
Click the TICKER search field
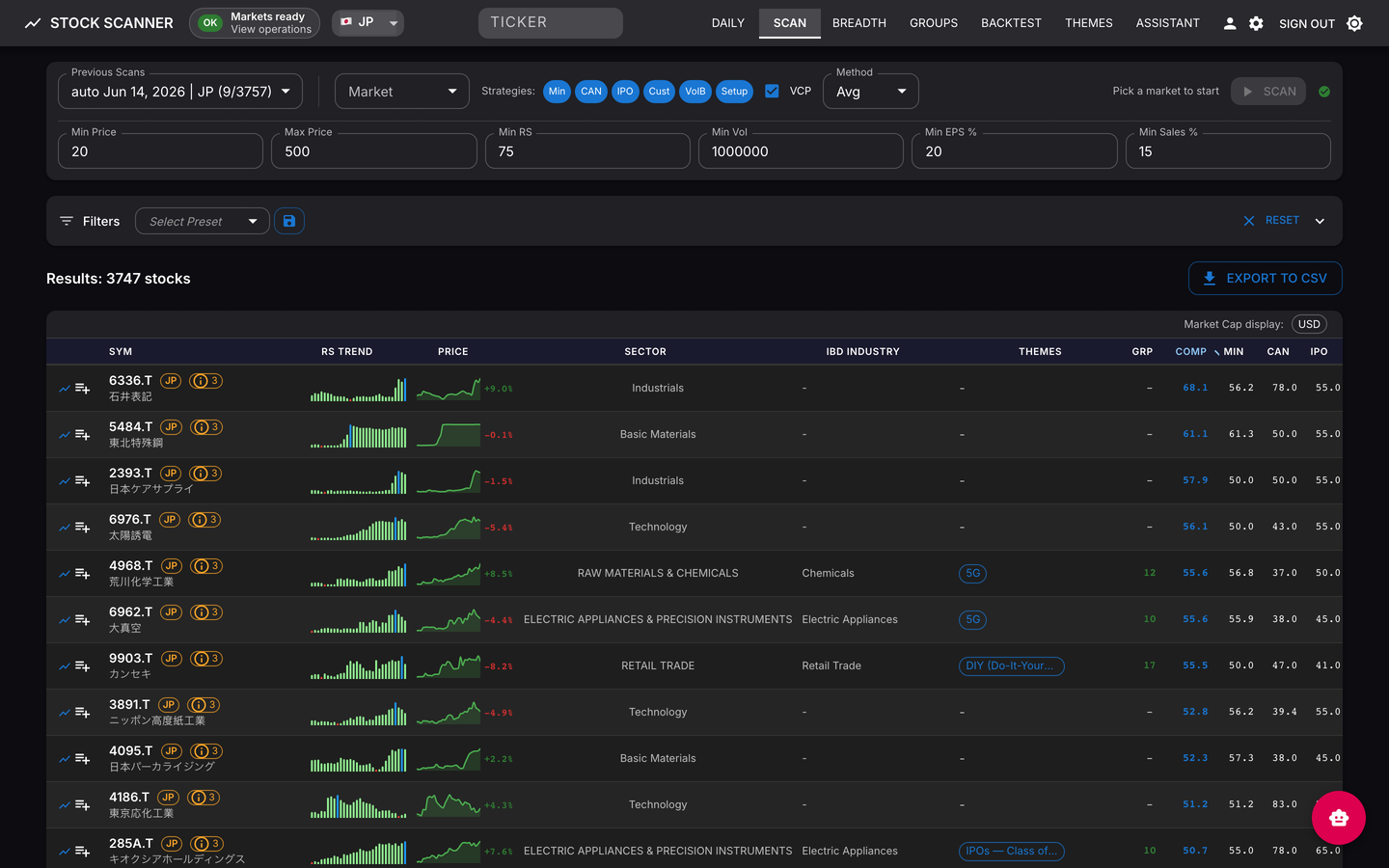(x=551, y=23)
